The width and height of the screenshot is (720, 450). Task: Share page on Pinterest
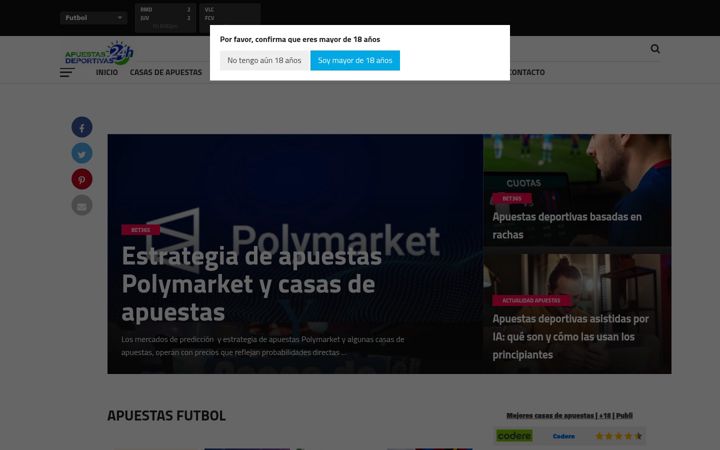[x=82, y=179]
